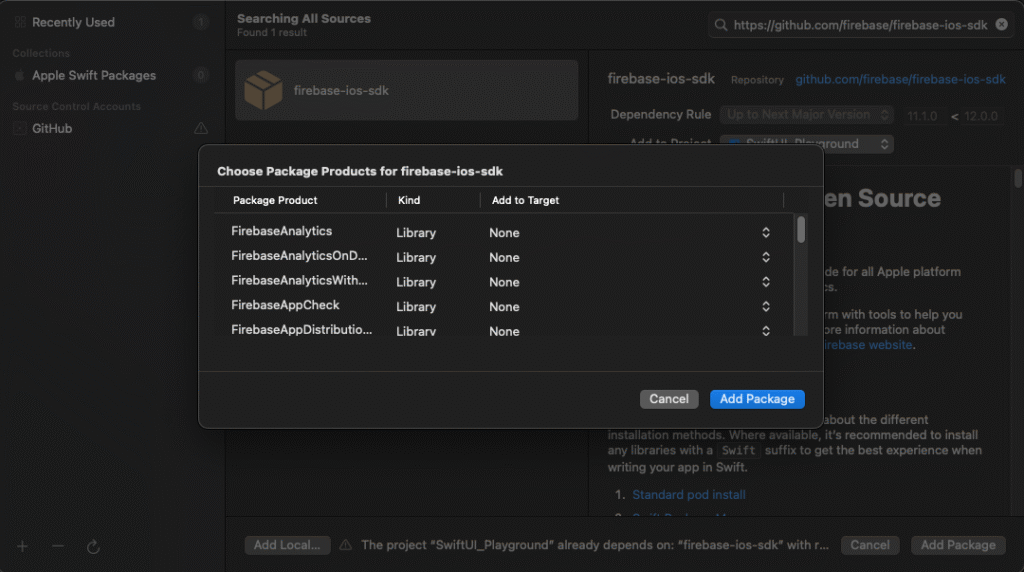Image resolution: width=1024 pixels, height=572 pixels.
Task: Select the firebase-ios-sdk search result
Action: coord(406,90)
